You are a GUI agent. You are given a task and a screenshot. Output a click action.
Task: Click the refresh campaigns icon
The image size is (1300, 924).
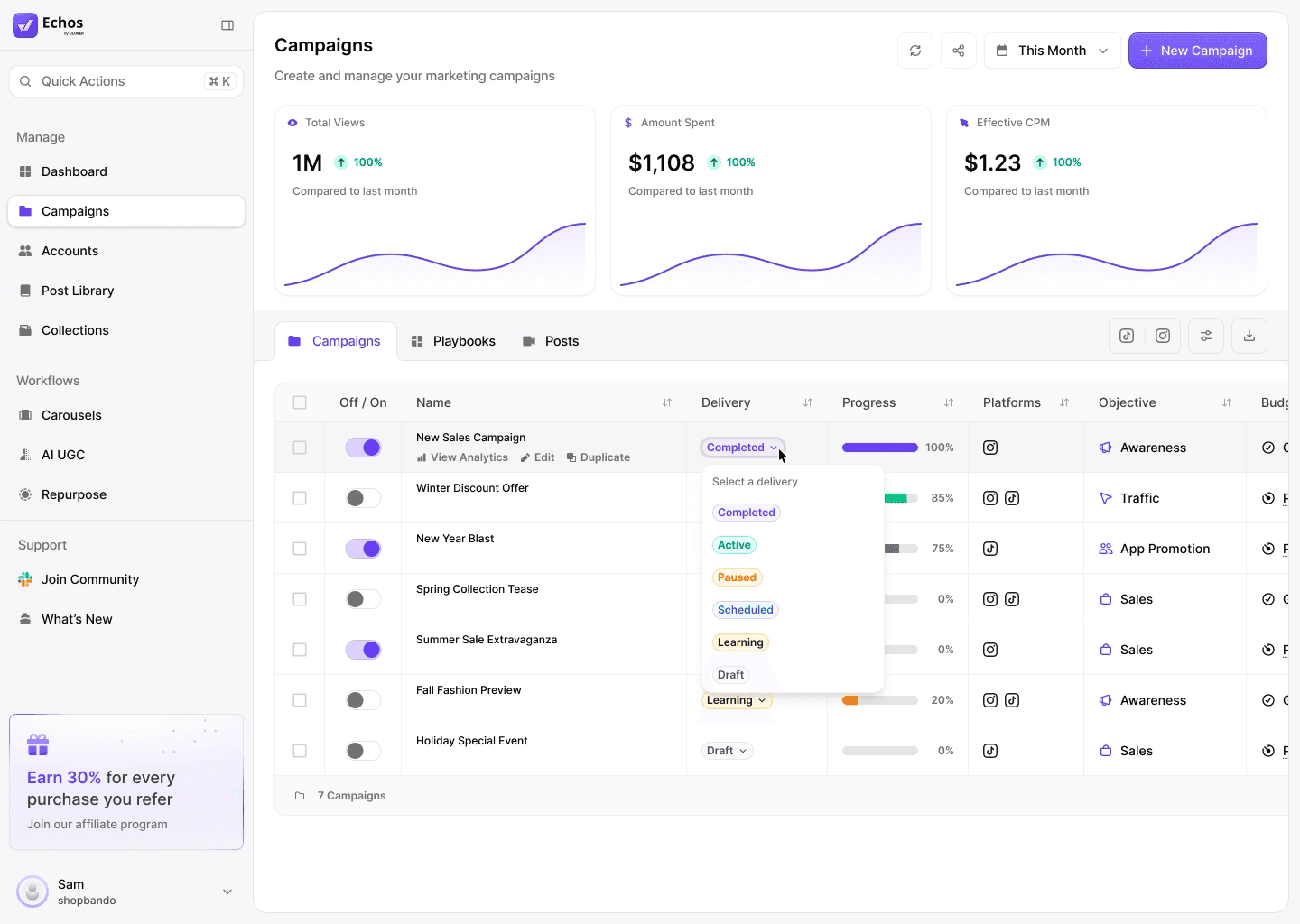tap(915, 51)
